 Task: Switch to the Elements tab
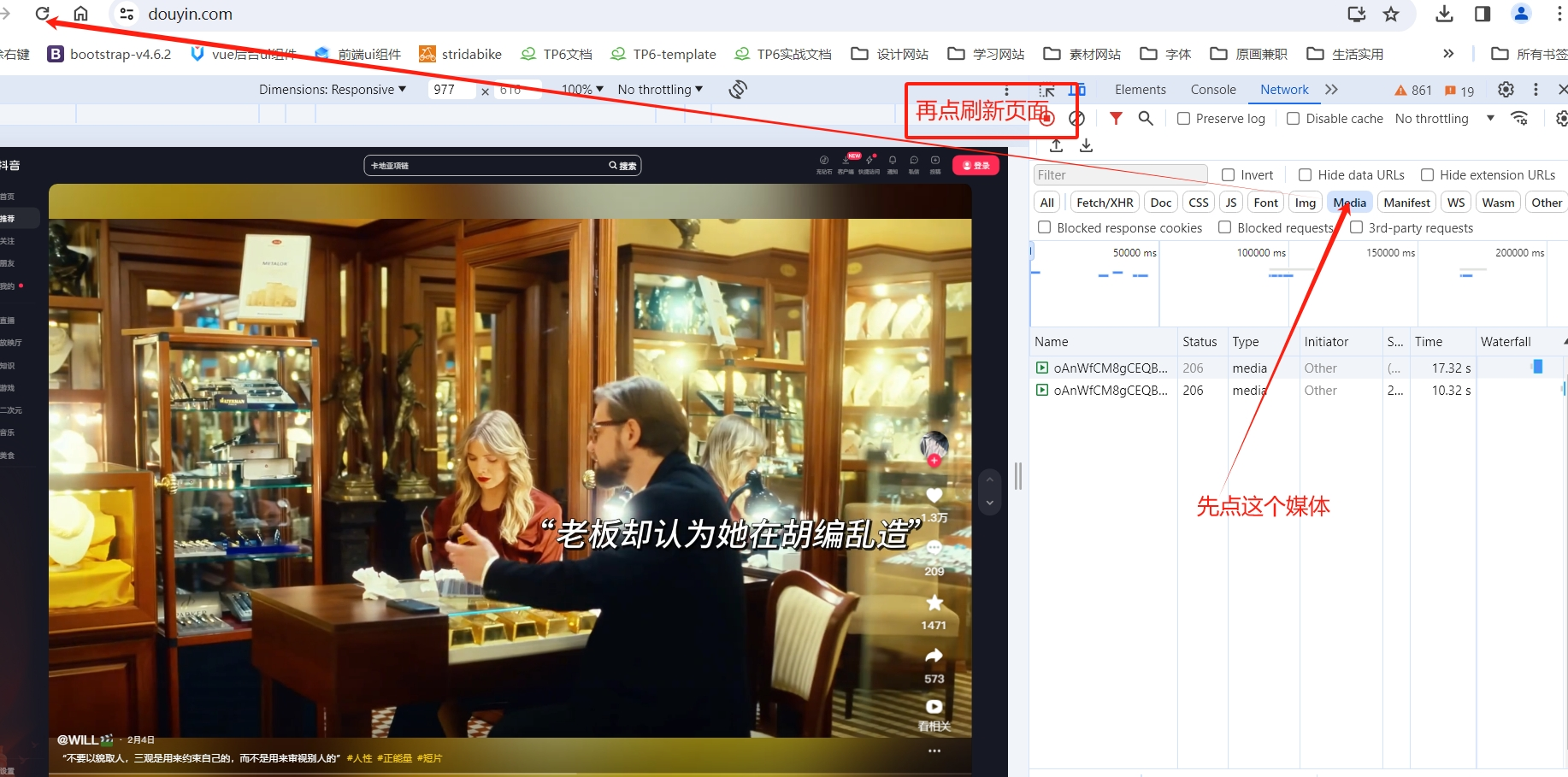[1140, 90]
